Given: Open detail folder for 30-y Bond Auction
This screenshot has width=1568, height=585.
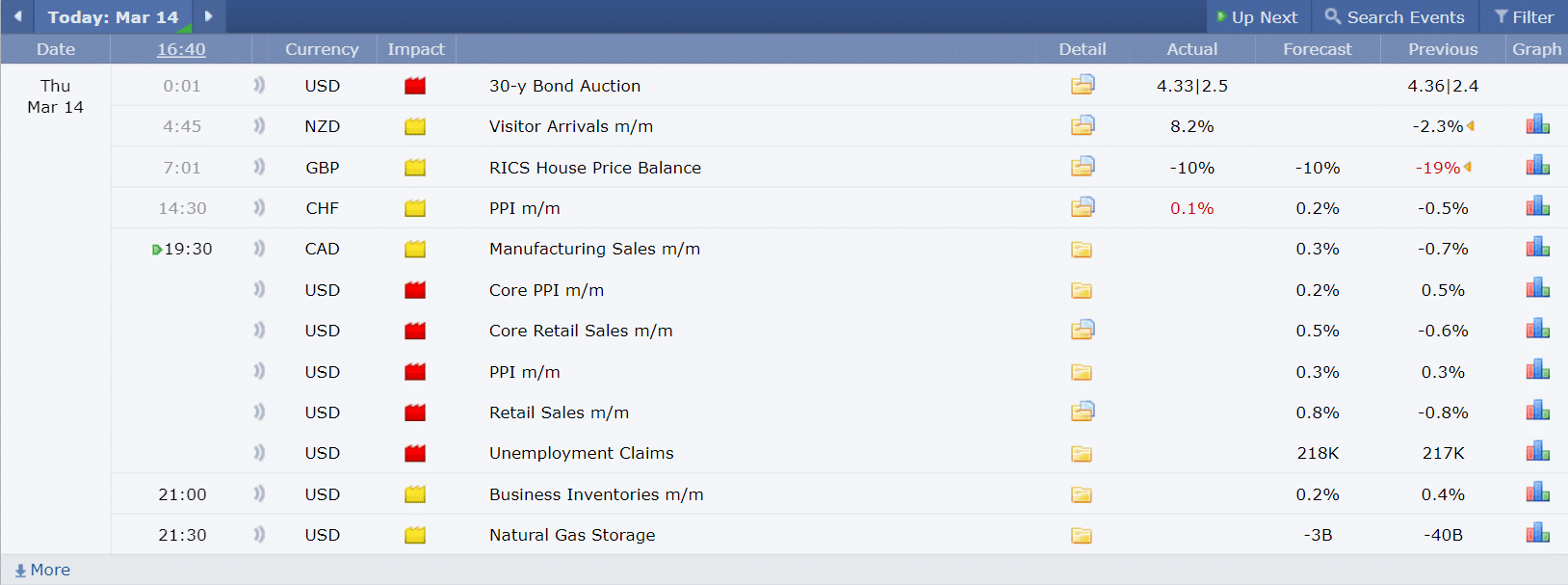Looking at the screenshot, I should [1082, 85].
